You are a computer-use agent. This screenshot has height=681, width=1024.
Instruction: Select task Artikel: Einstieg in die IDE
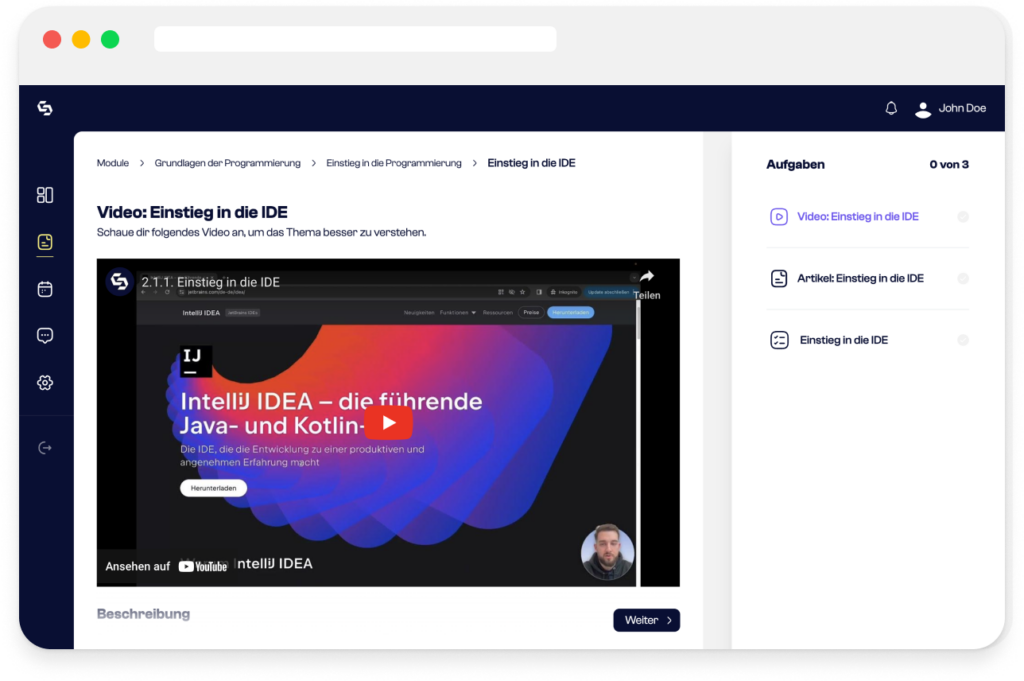click(860, 279)
